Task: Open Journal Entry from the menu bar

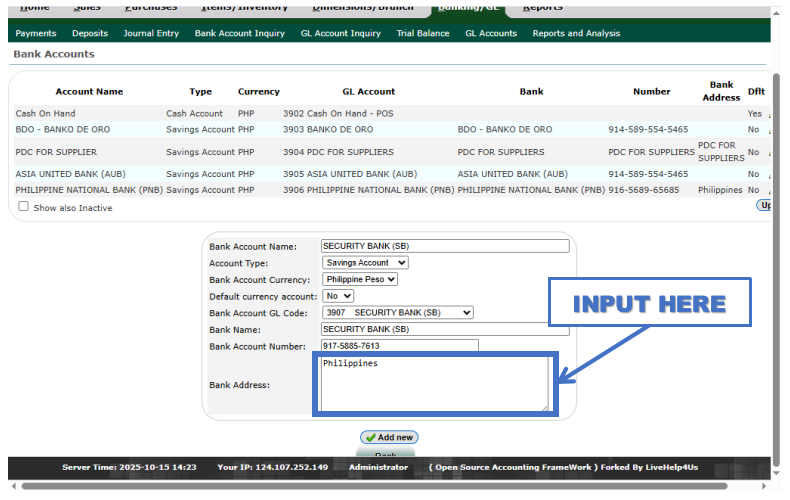Action: (x=151, y=33)
